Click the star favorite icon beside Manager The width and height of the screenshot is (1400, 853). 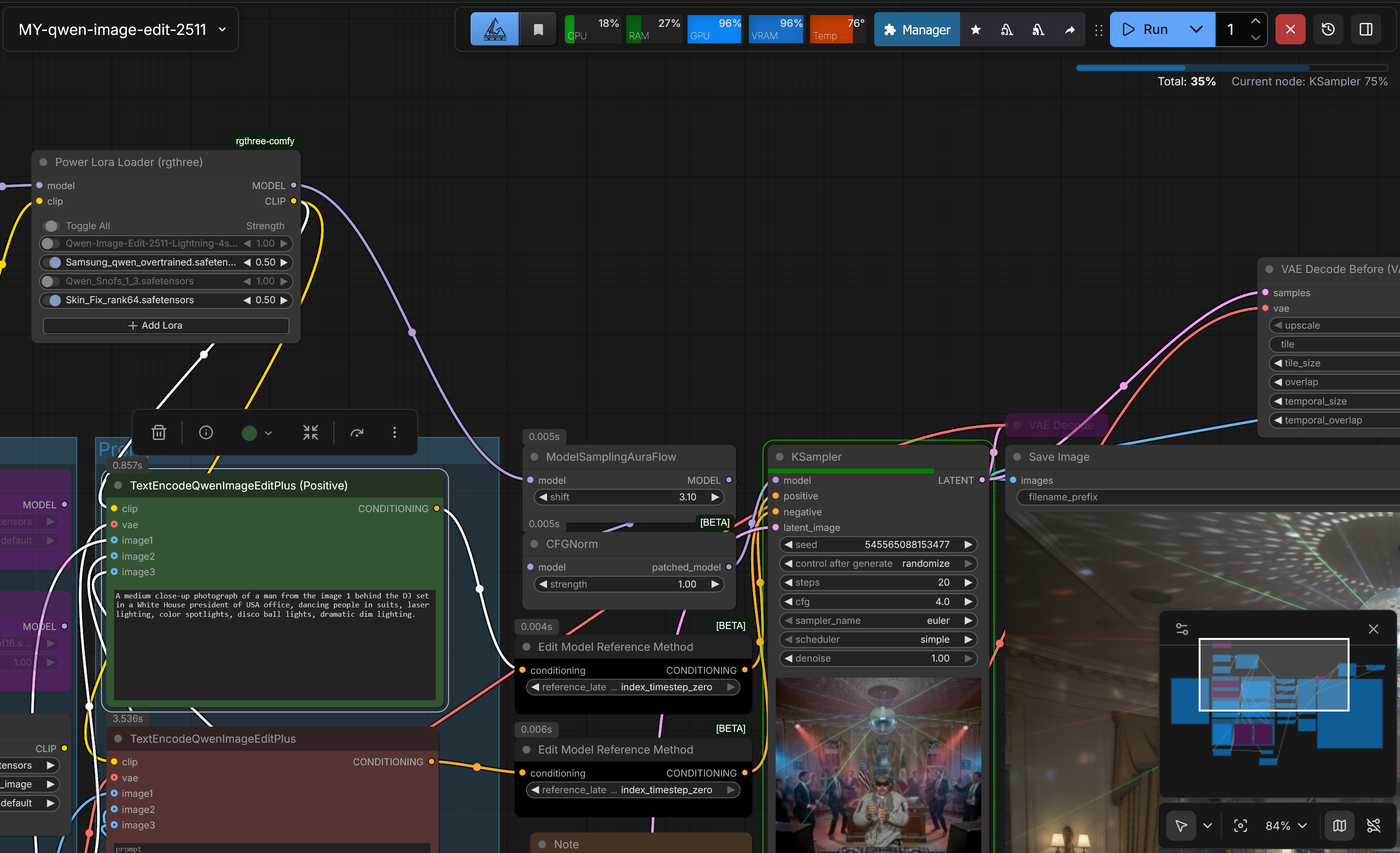[975, 30]
